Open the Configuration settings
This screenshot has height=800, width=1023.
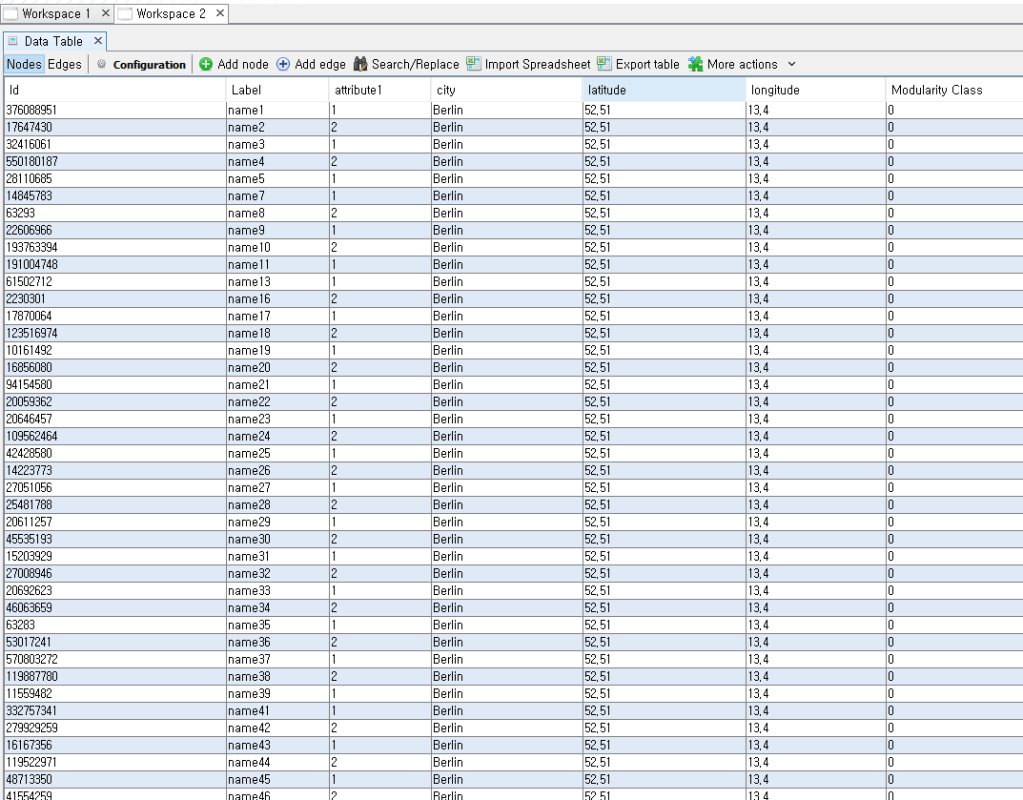[x=141, y=64]
